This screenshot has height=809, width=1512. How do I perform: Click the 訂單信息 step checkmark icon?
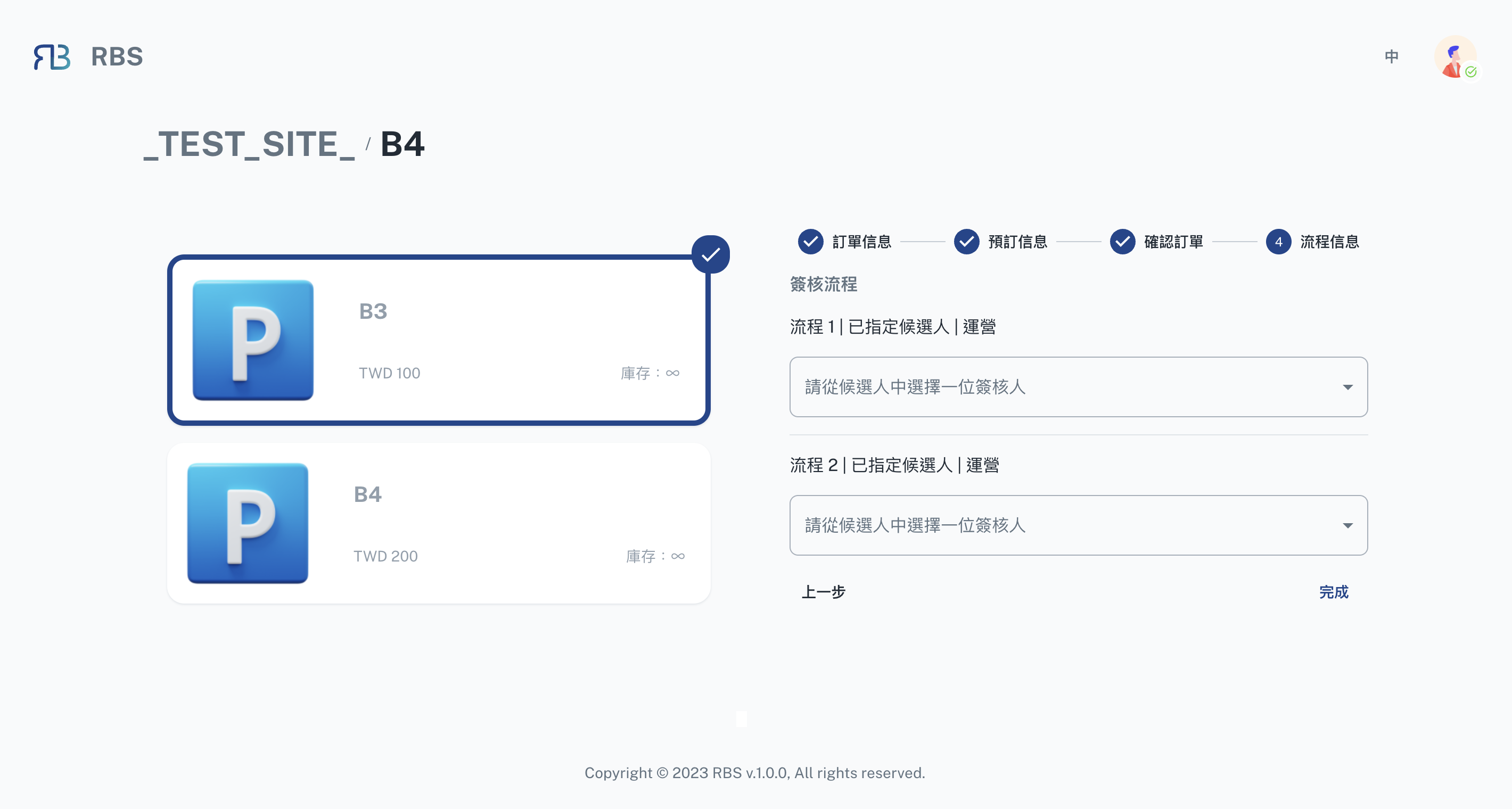[x=811, y=242]
